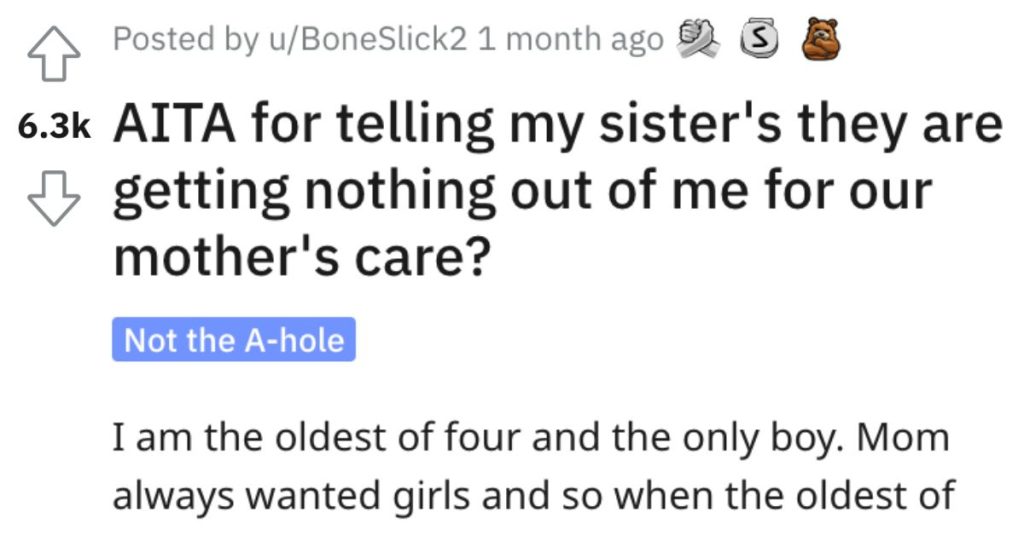Click the "1 month ago" timestamp
This screenshot has width=1024, height=535.
point(570,39)
